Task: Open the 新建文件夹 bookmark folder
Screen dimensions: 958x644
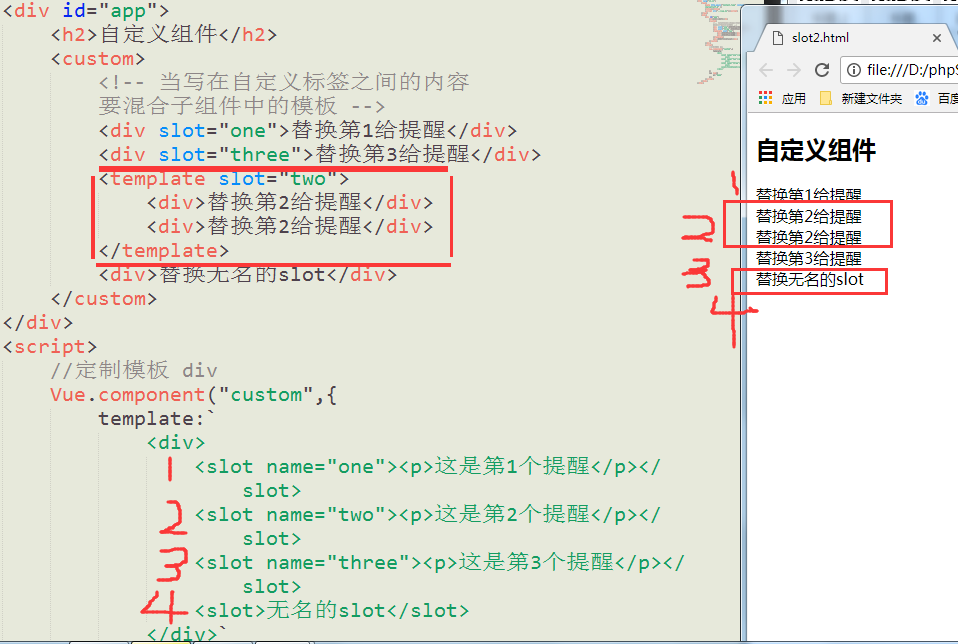Action: click(861, 98)
